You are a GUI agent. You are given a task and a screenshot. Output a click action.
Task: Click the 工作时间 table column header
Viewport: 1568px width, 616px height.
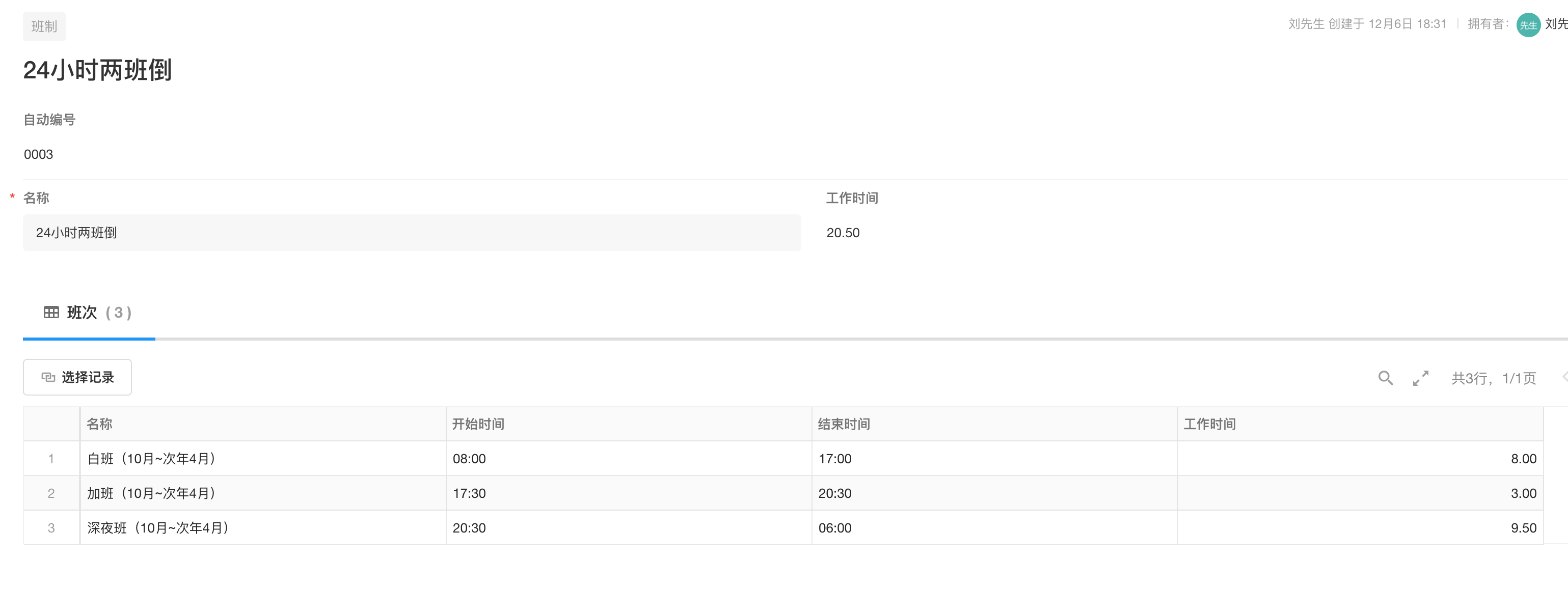point(1209,424)
